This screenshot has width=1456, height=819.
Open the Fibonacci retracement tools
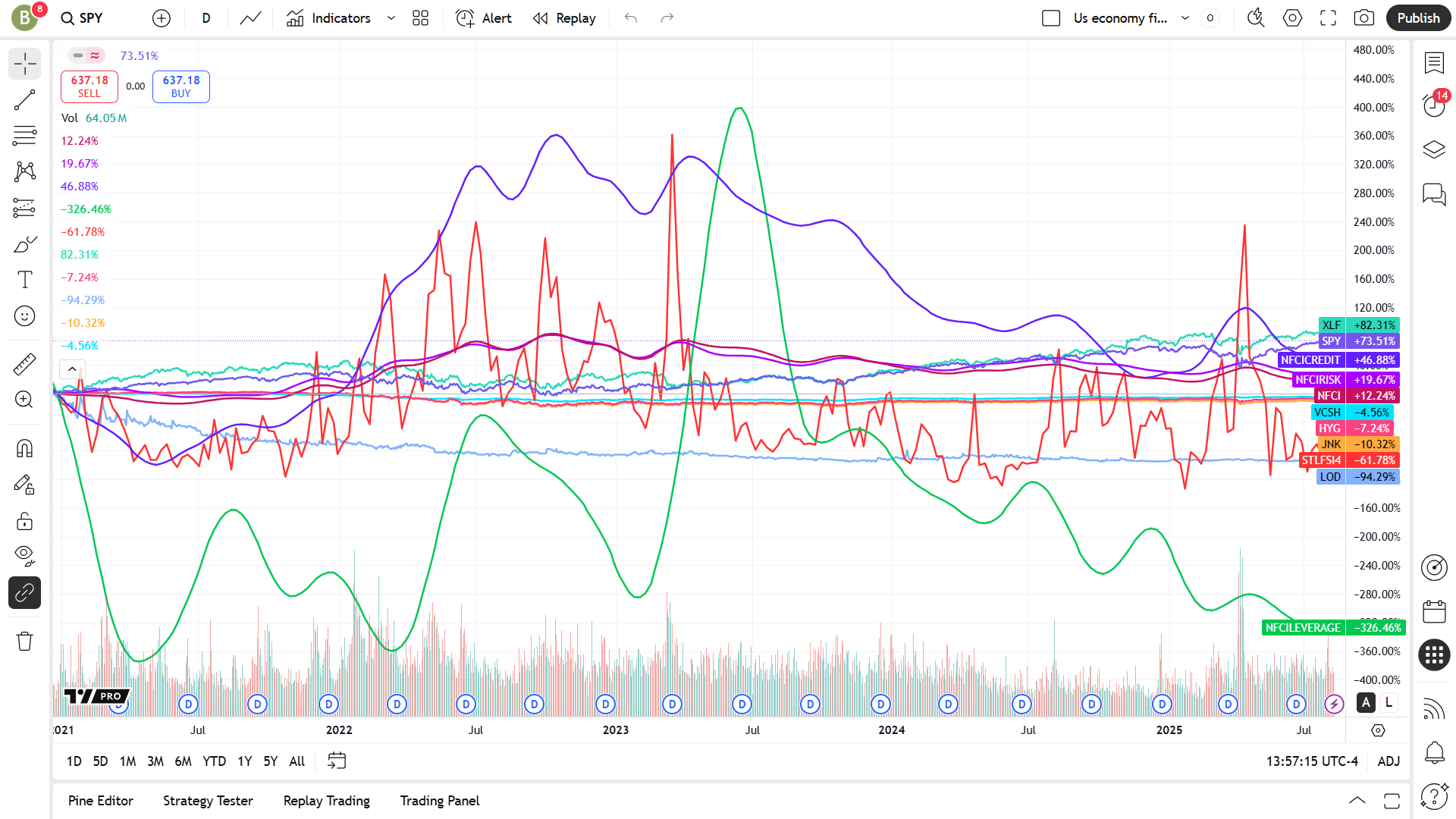pos(24,136)
